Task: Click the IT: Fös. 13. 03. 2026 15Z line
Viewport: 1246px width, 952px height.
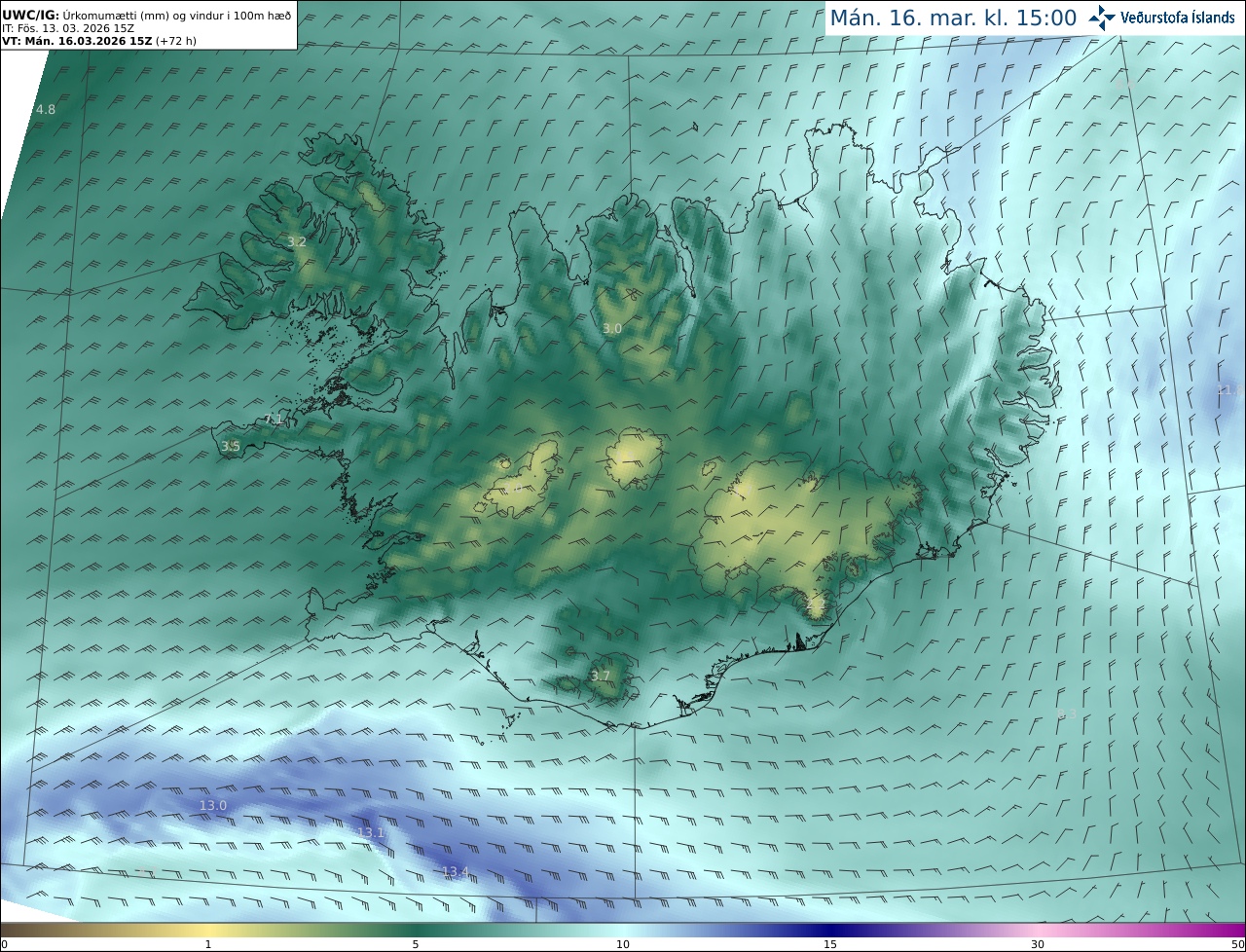Action: coord(68,29)
